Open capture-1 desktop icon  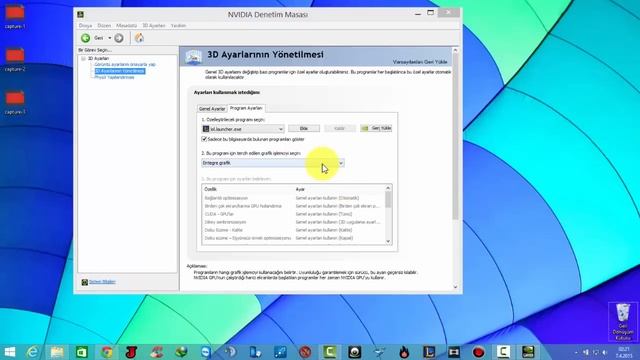point(15,16)
